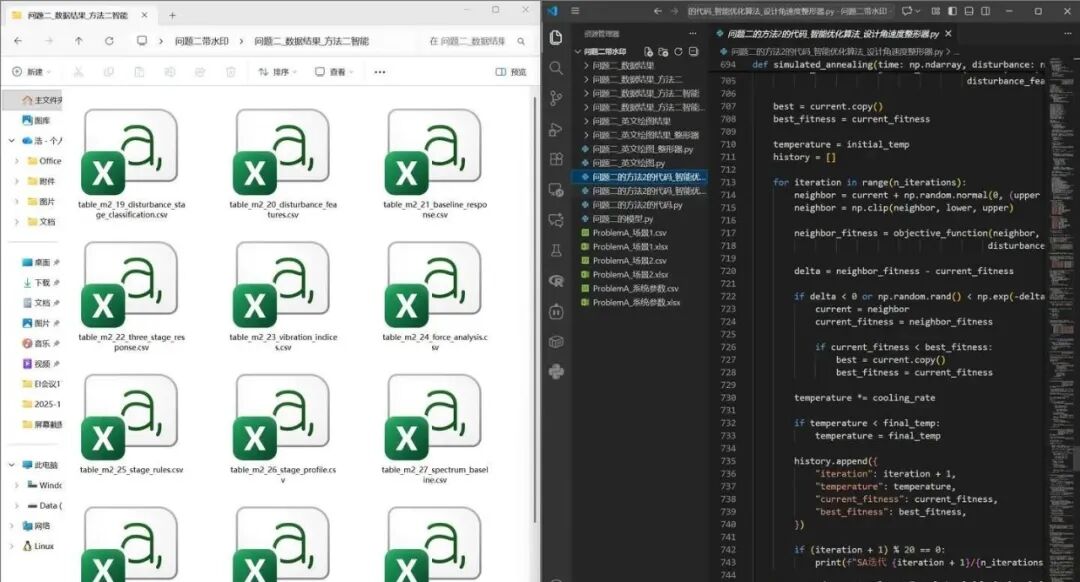Click Copy icon in File Explorer toolbar
This screenshot has width=1080, height=582.
pyautogui.click(x=108, y=72)
